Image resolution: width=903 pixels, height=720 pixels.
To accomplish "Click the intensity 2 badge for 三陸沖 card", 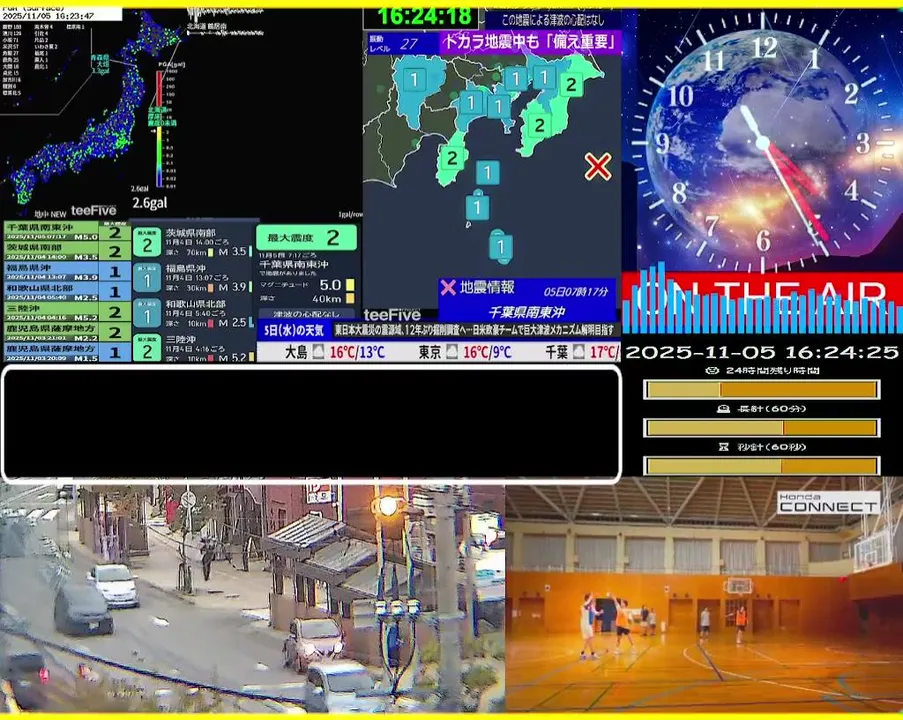I will tap(147, 348).
